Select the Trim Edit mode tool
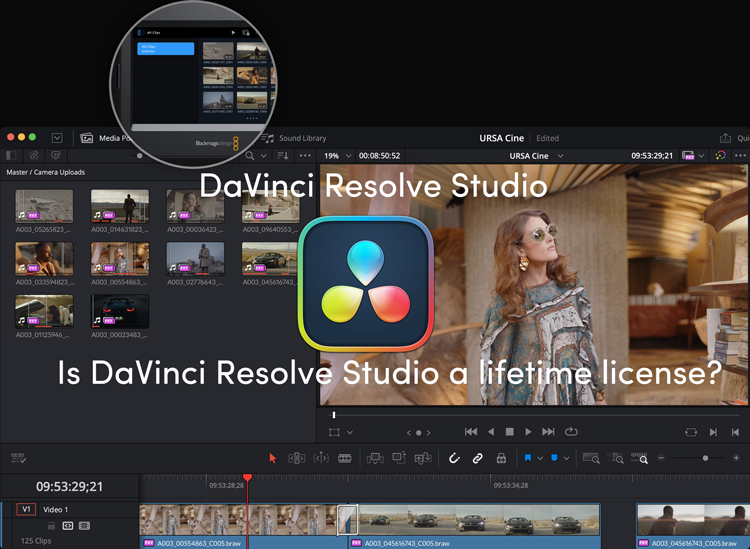 point(297,458)
